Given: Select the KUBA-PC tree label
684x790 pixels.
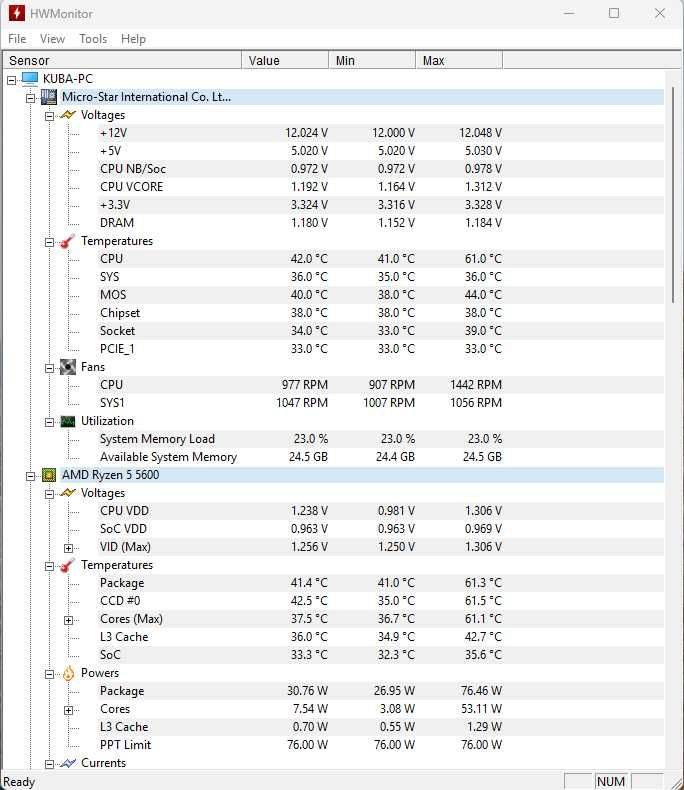Looking at the screenshot, I should click(68, 79).
